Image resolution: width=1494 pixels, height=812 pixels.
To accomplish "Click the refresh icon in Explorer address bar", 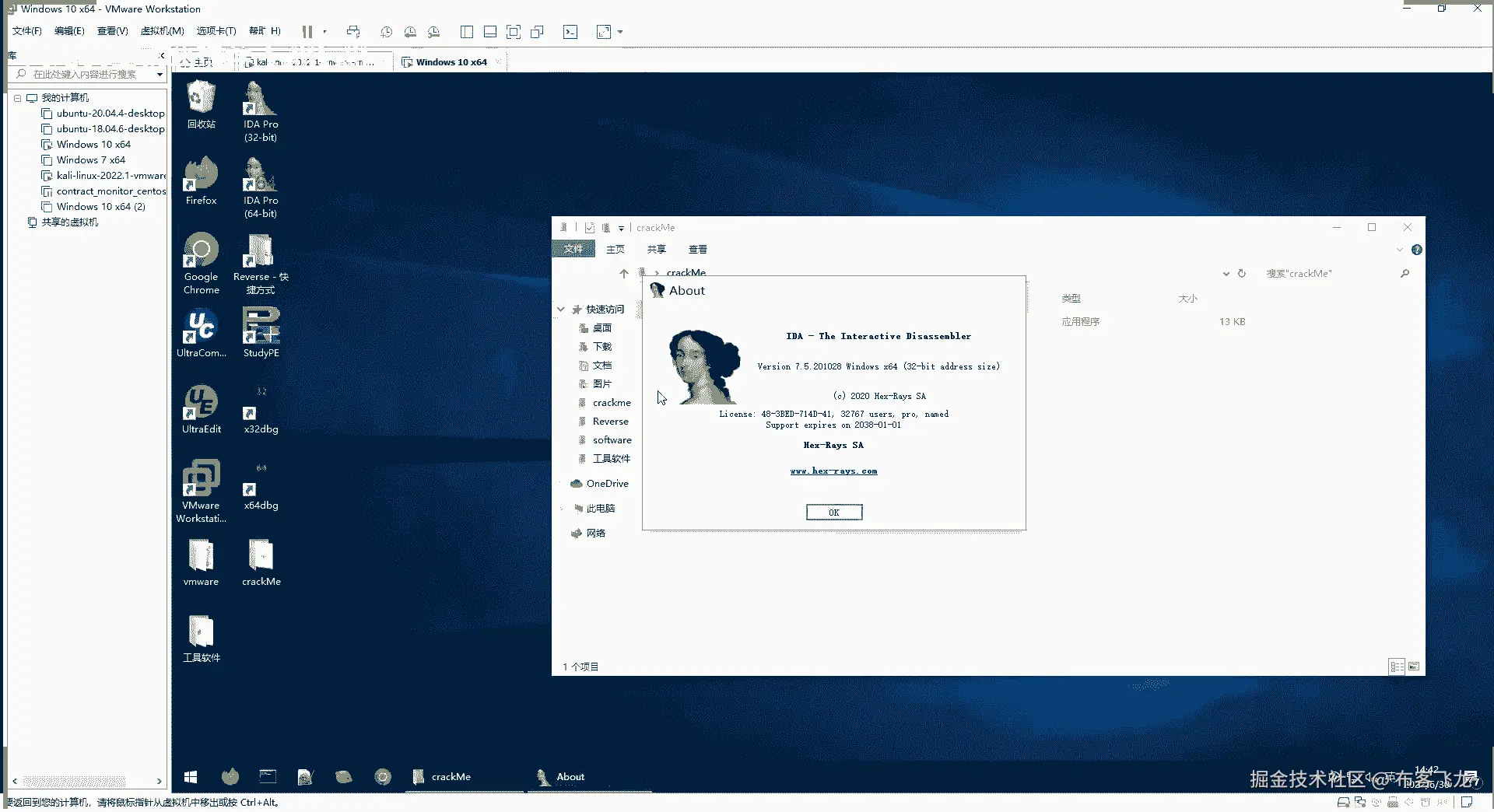I will coord(1242,273).
